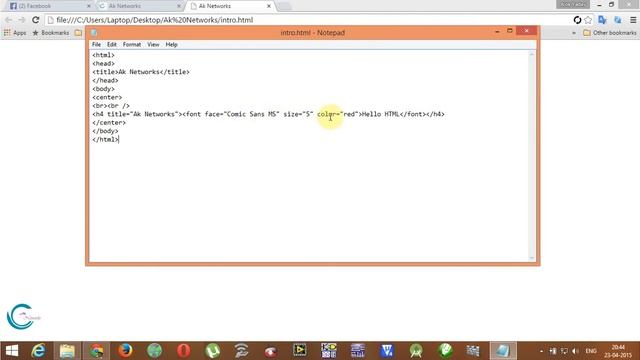
Task: Click the "<title>Ak Networks</title>" line
Action: 141,72
